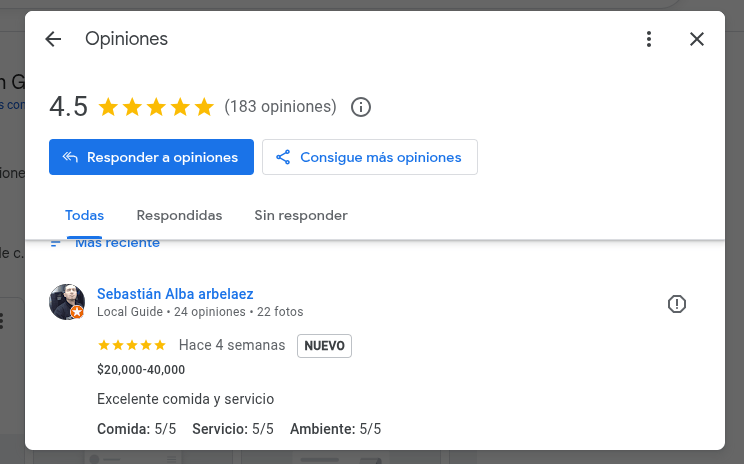
Task: Click the overall 4.5 star rating
Action: (x=156, y=106)
